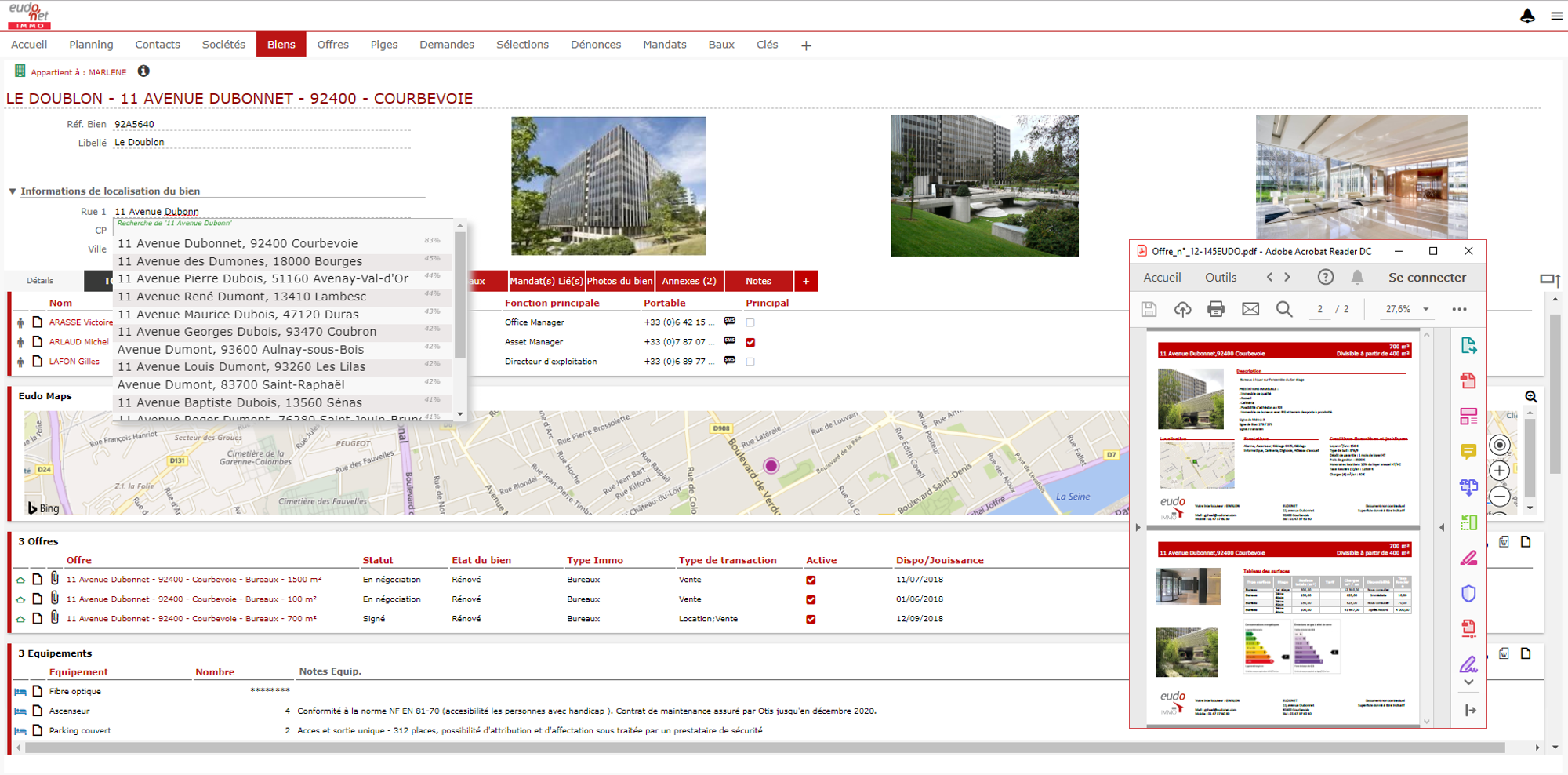This screenshot has width=1568, height=775.
Task: Click the Acrobat document vertical scrollbar
Action: 1427,529
